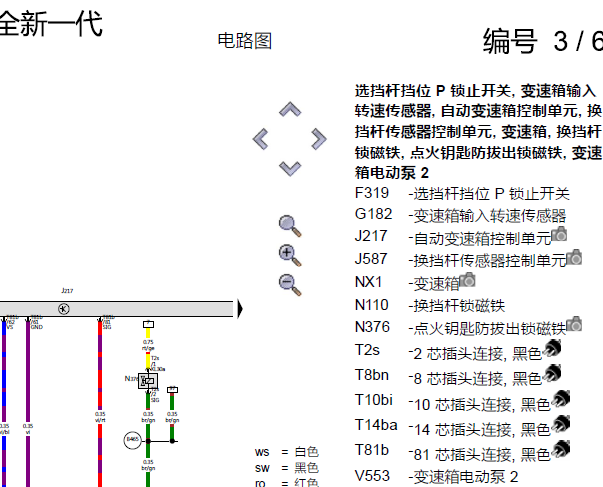
Task: Click the pan right arrow
Action: click(x=319, y=139)
